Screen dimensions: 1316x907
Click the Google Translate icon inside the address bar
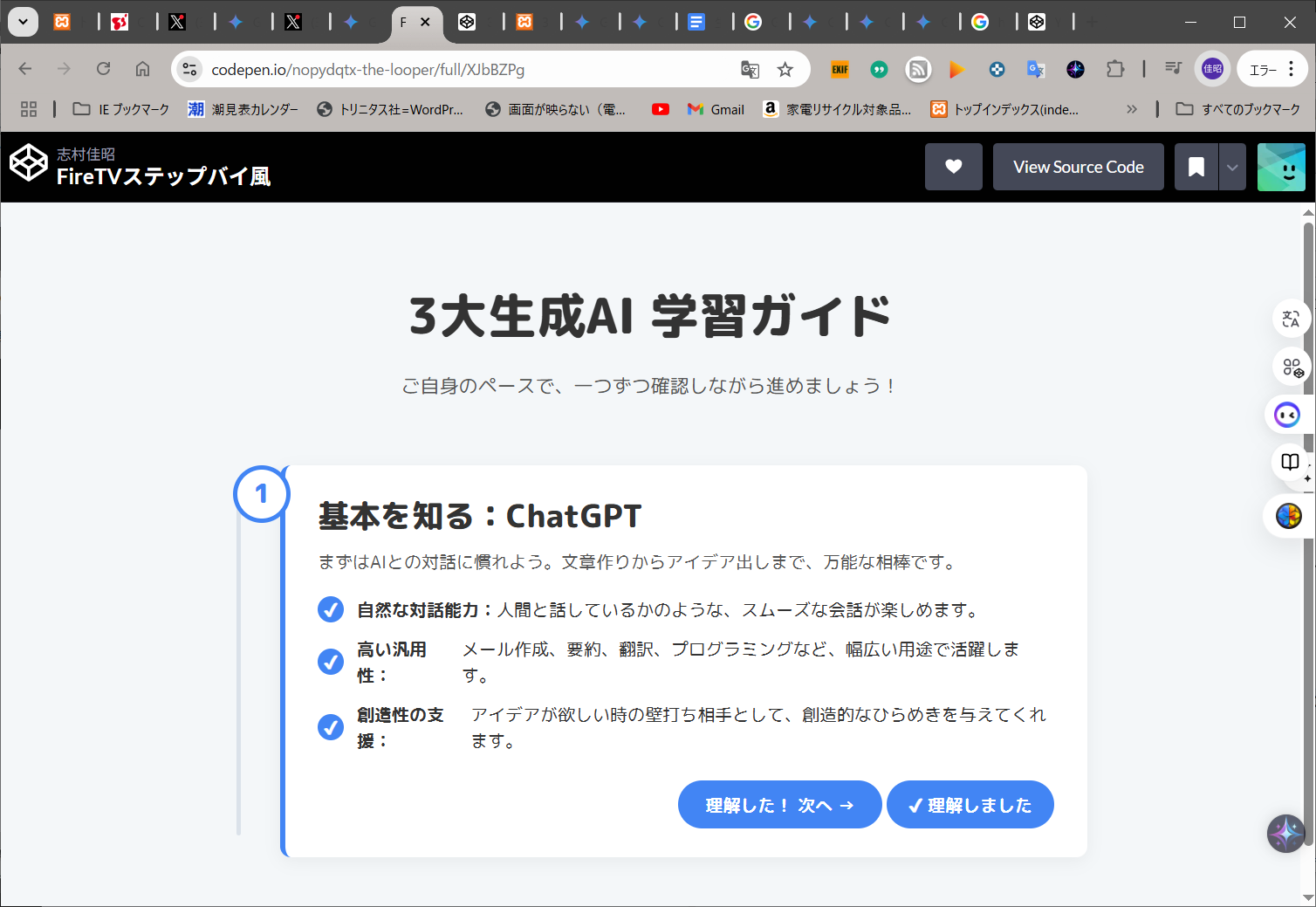pos(750,70)
